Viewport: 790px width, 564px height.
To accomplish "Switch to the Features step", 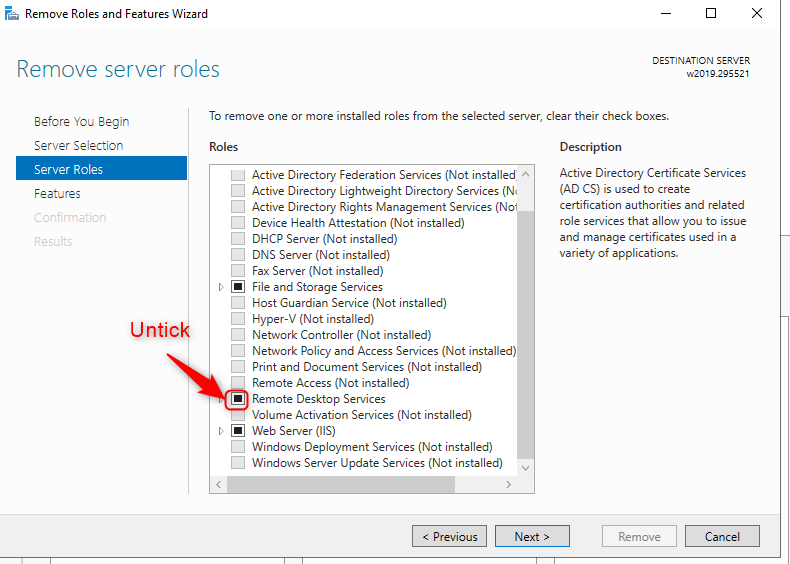I will click(x=57, y=193).
